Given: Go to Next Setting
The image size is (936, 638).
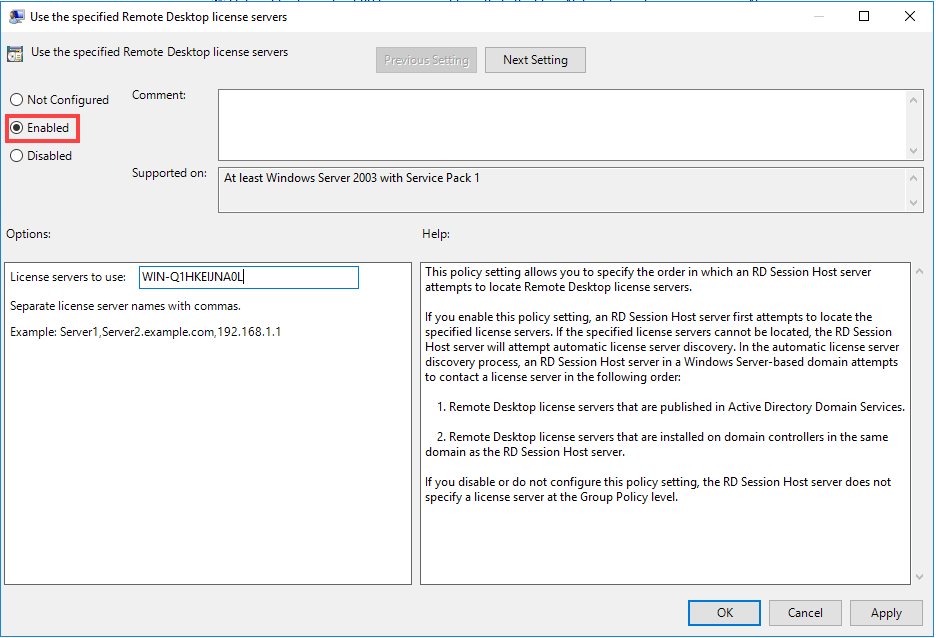Looking at the screenshot, I should [x=535, y=60].
